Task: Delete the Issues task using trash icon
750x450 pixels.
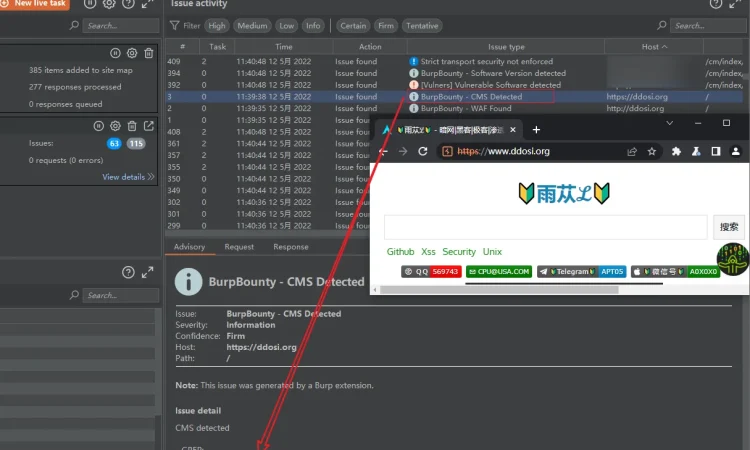Action: tap(132, 126)
